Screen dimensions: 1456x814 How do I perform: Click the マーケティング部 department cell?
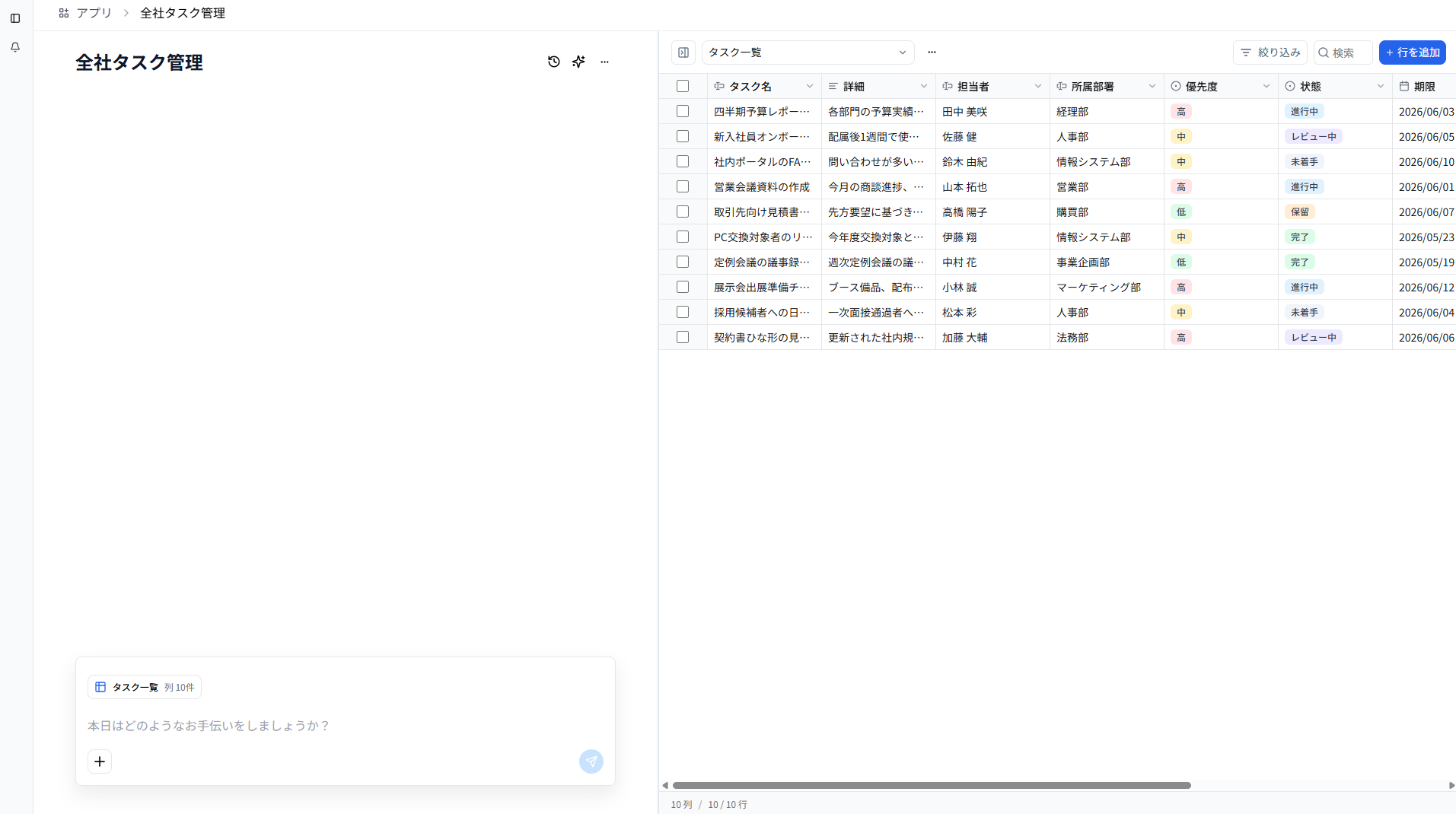(x=1107, y=287)
